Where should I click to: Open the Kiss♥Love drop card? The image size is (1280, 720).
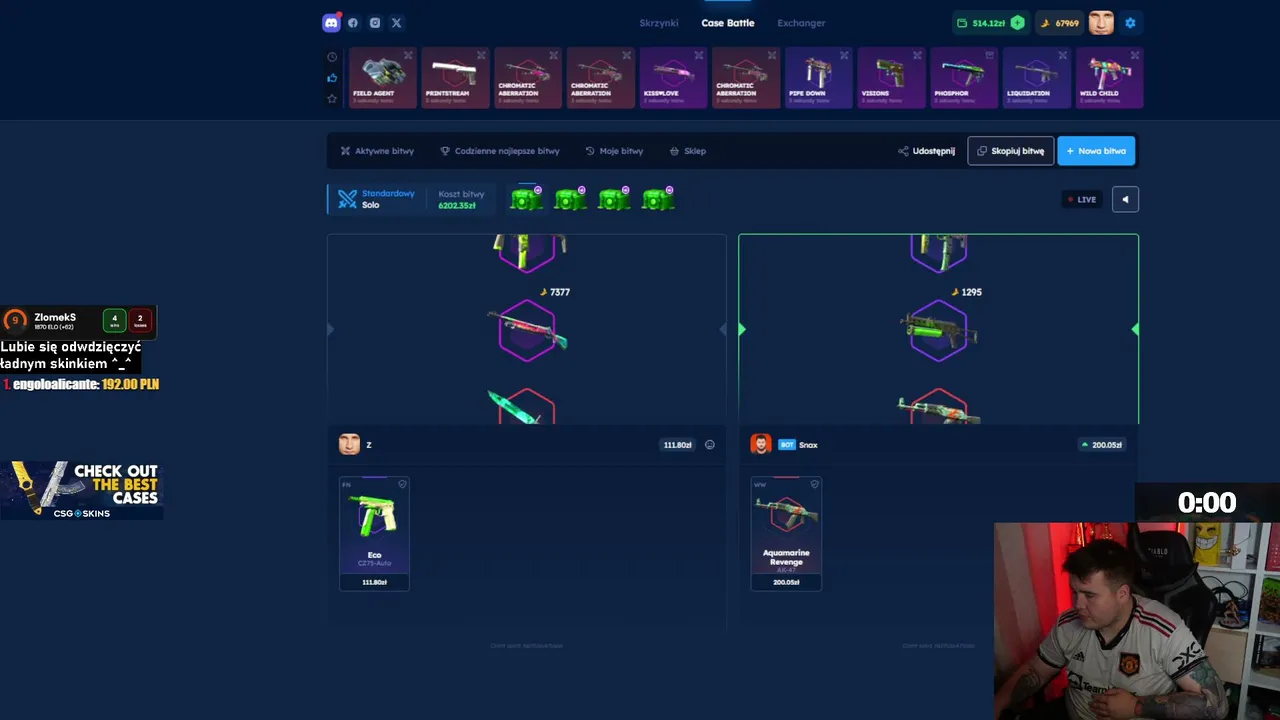coord(673,77)
